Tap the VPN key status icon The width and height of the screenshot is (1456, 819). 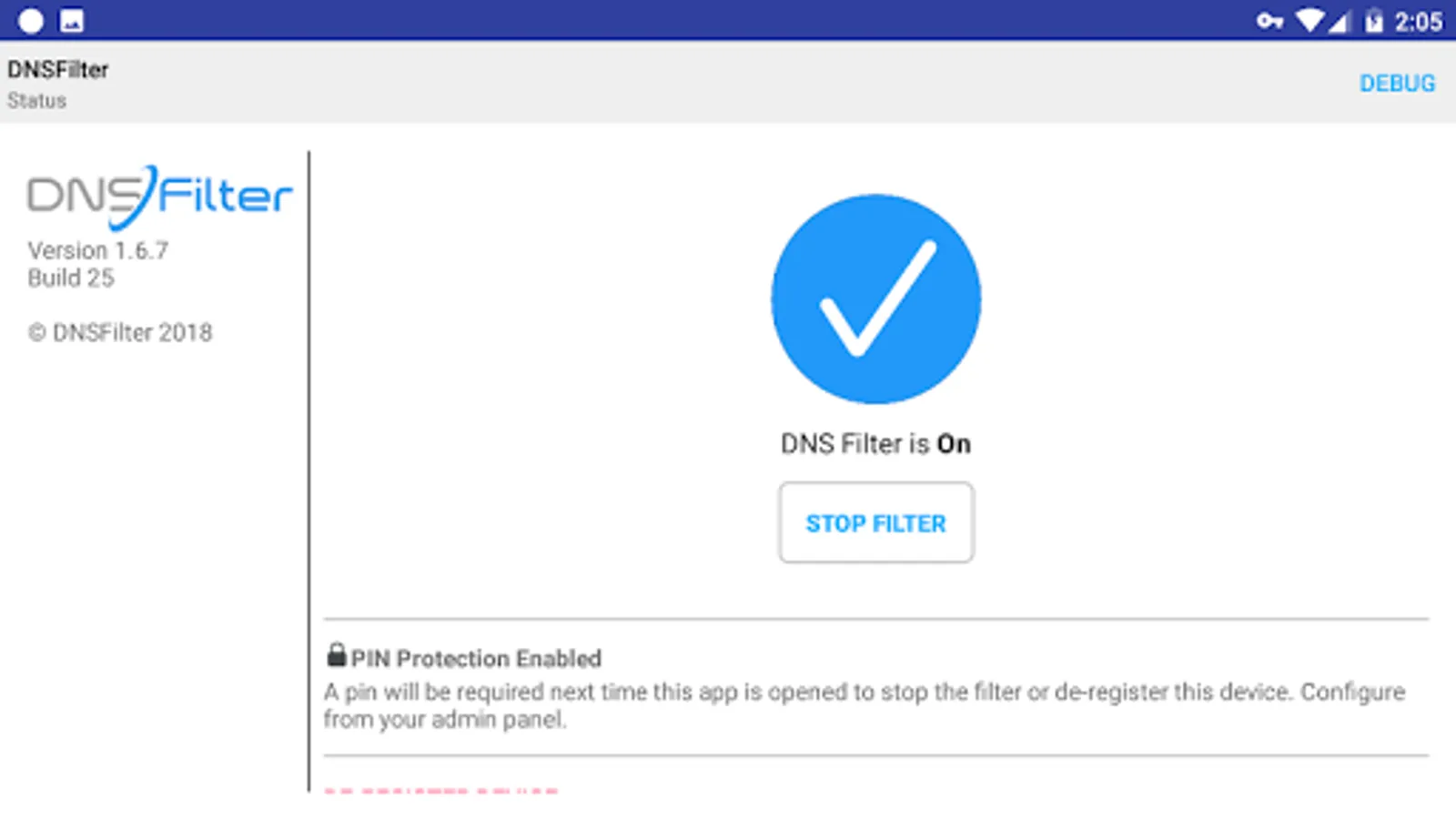pyautogui.click(x=1269, y=20)
